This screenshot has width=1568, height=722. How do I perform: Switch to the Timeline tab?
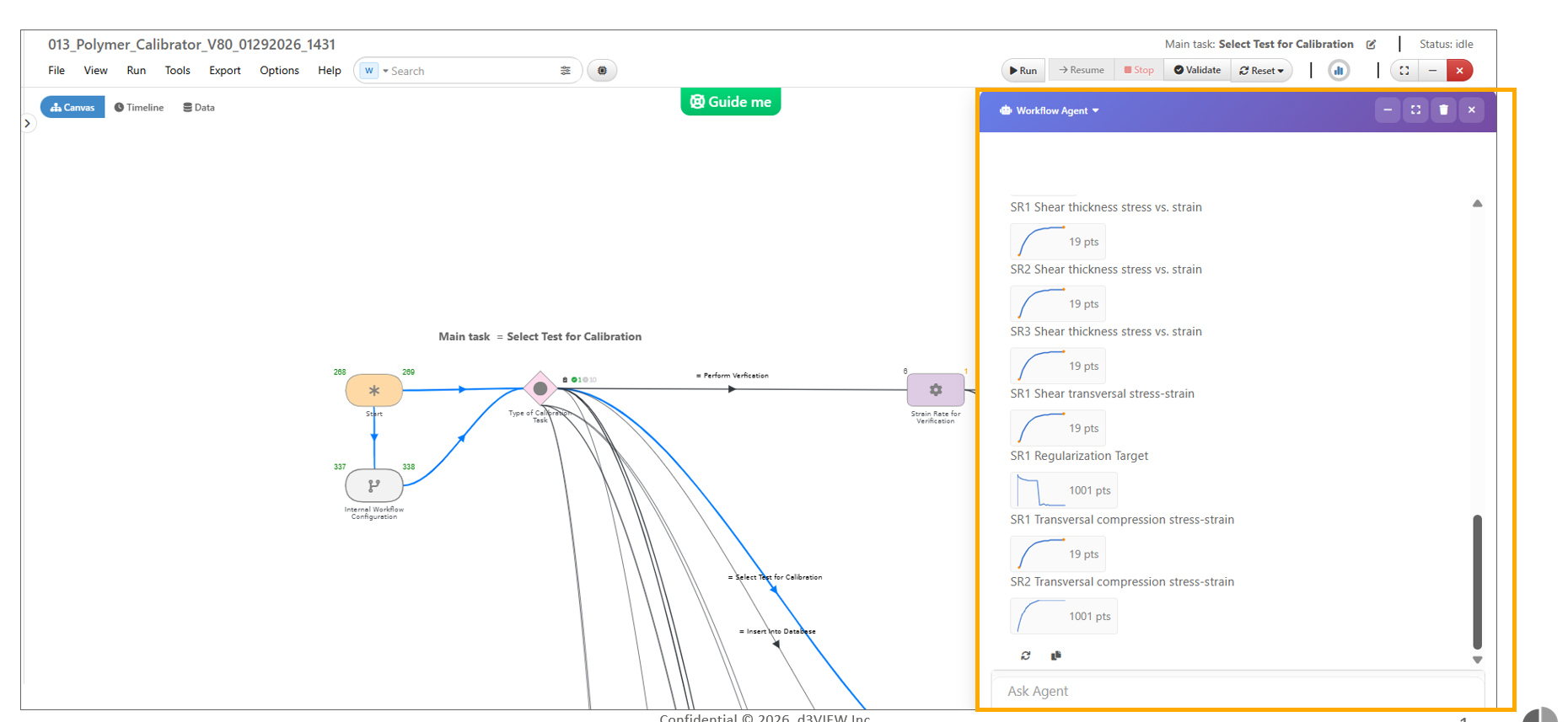pyautogui.click(x=139, y=108)
